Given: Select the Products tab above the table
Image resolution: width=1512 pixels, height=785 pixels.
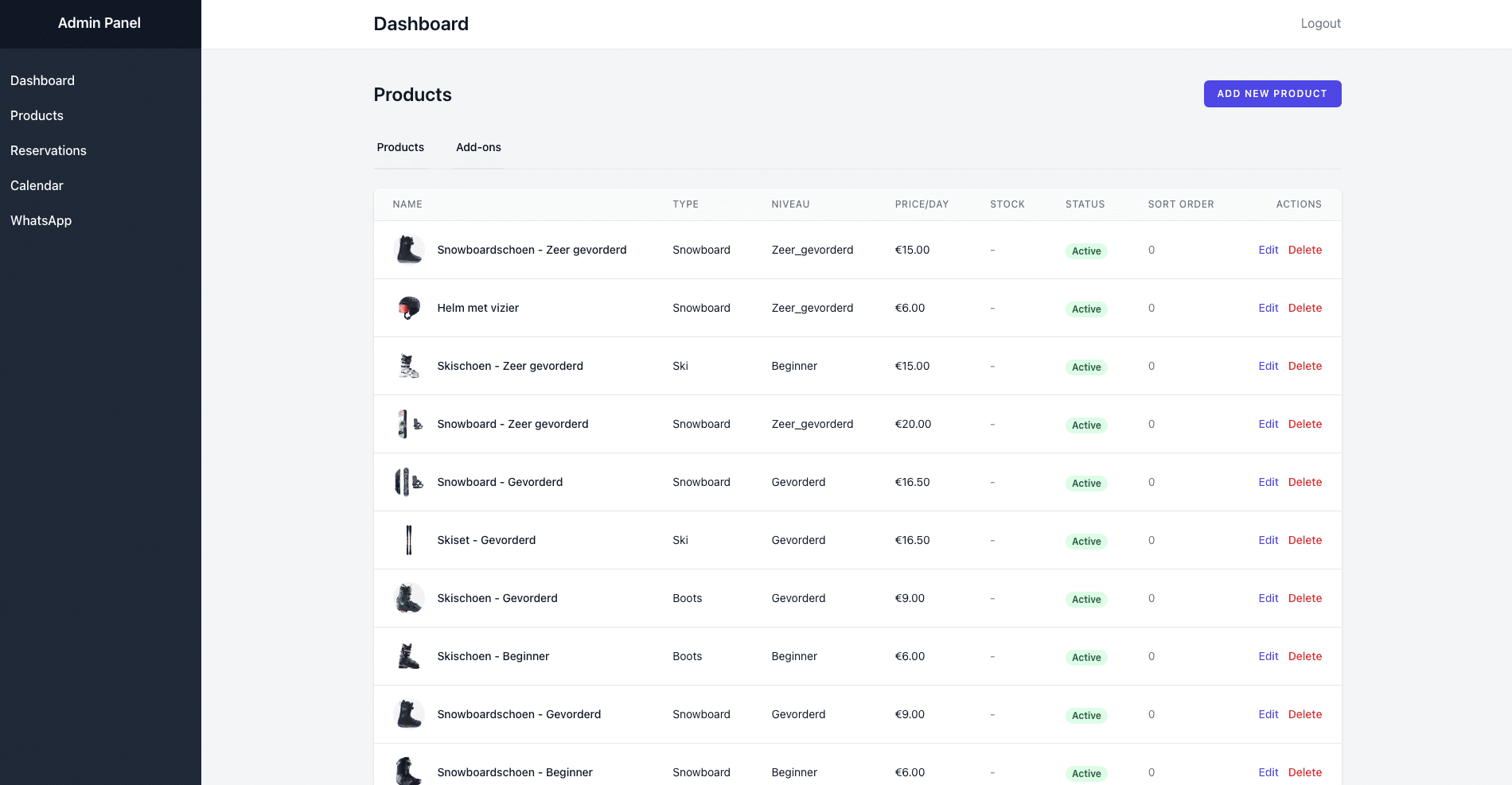Looking at the screenshot, I should 400,147.
